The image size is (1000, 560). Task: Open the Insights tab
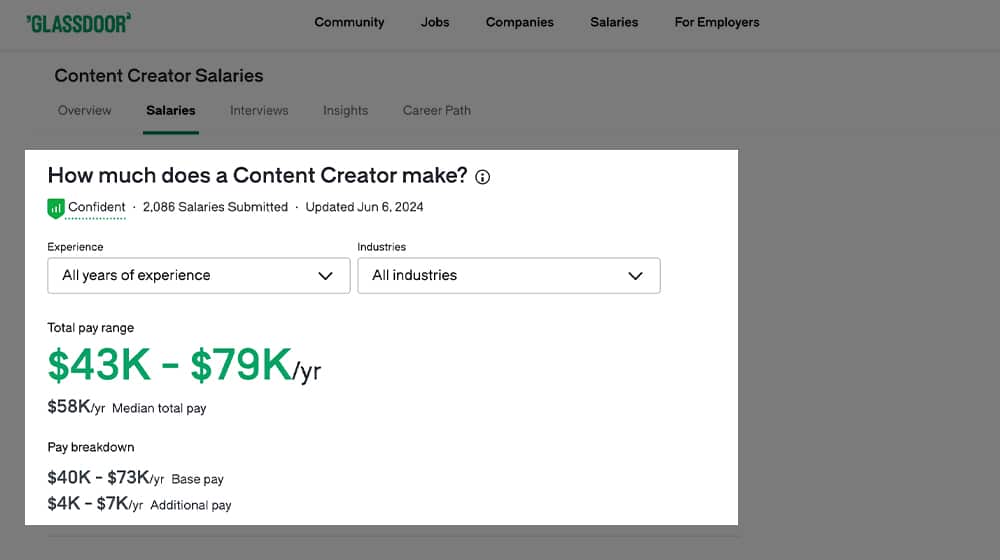[x=345, y=110]
